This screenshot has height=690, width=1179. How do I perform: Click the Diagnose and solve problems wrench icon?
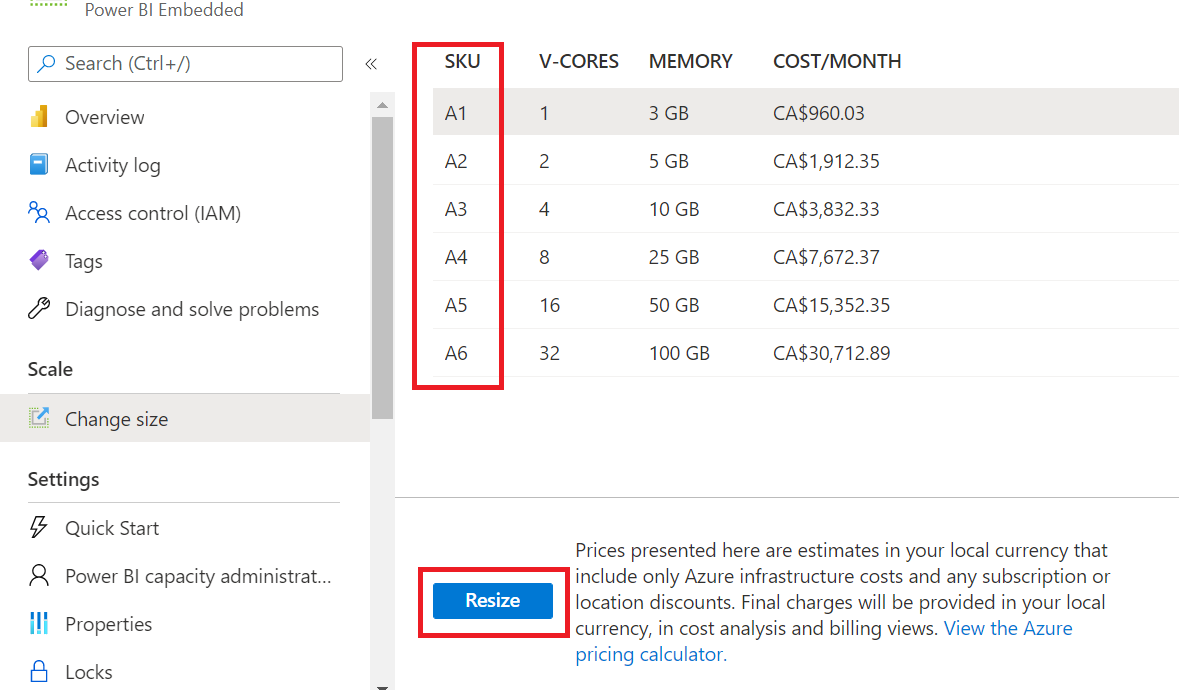pyautogui.click(x=39, y=309)
